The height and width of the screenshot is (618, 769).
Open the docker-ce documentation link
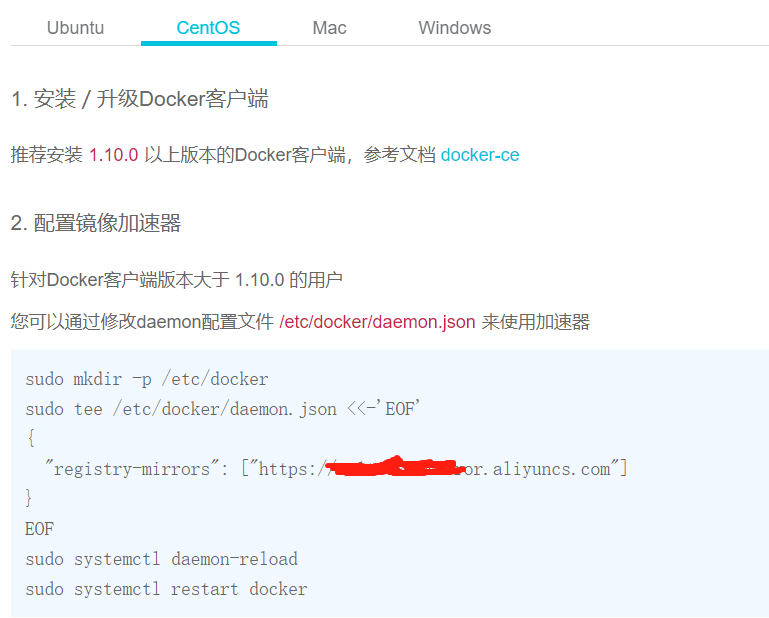480,155
